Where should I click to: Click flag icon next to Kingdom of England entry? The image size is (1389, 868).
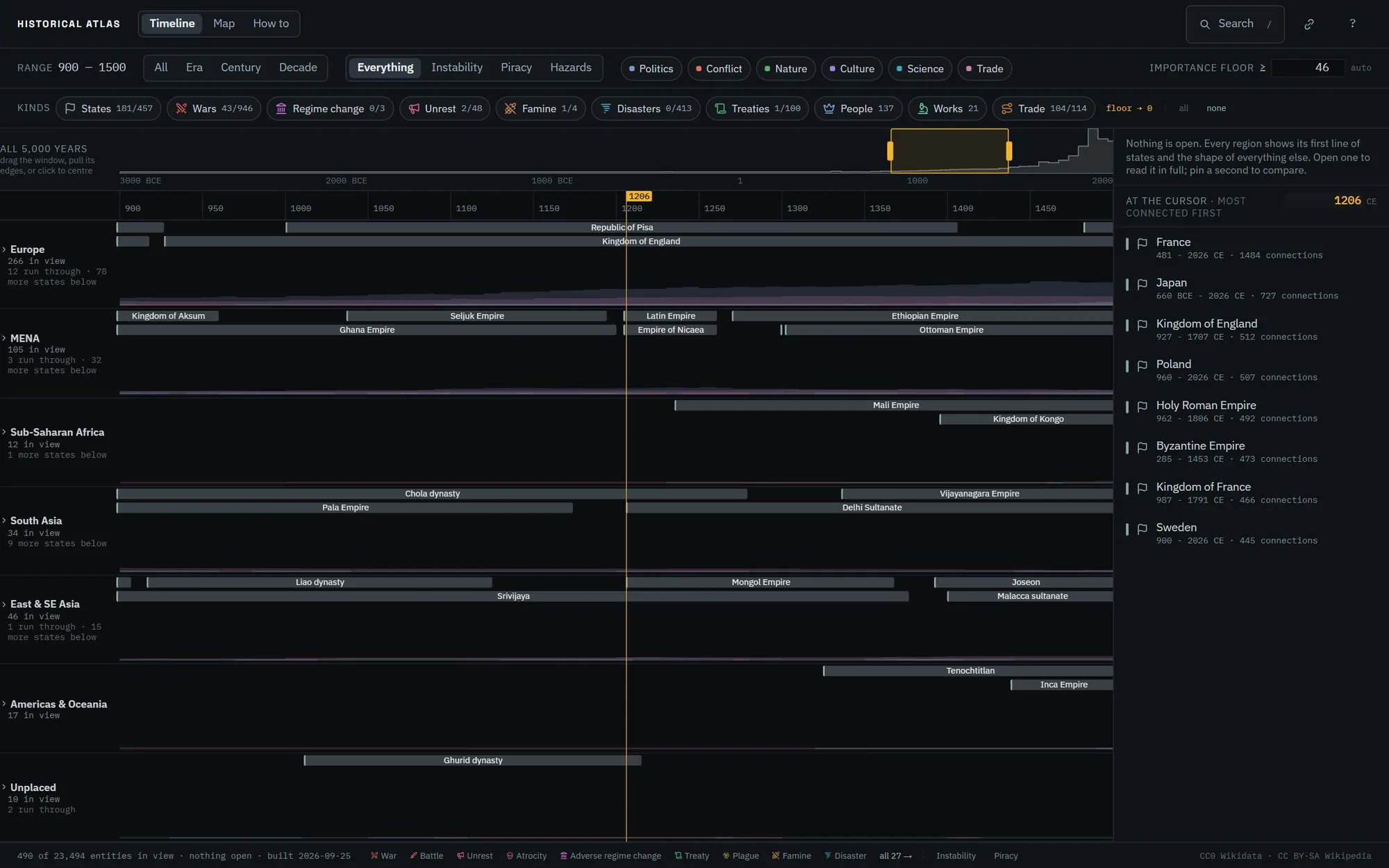(1142, 325)
